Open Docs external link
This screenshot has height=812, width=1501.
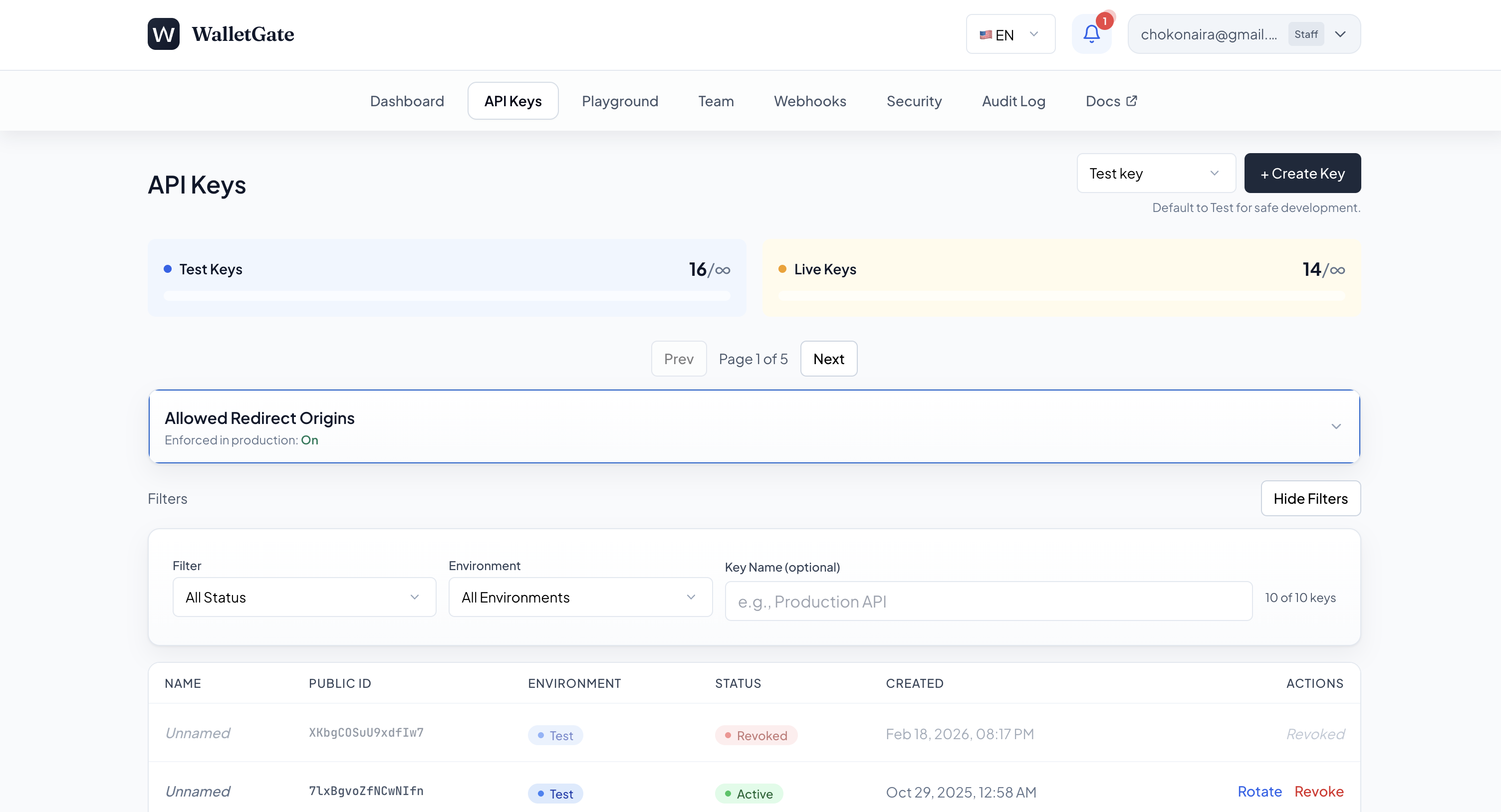click(1111, 101)
